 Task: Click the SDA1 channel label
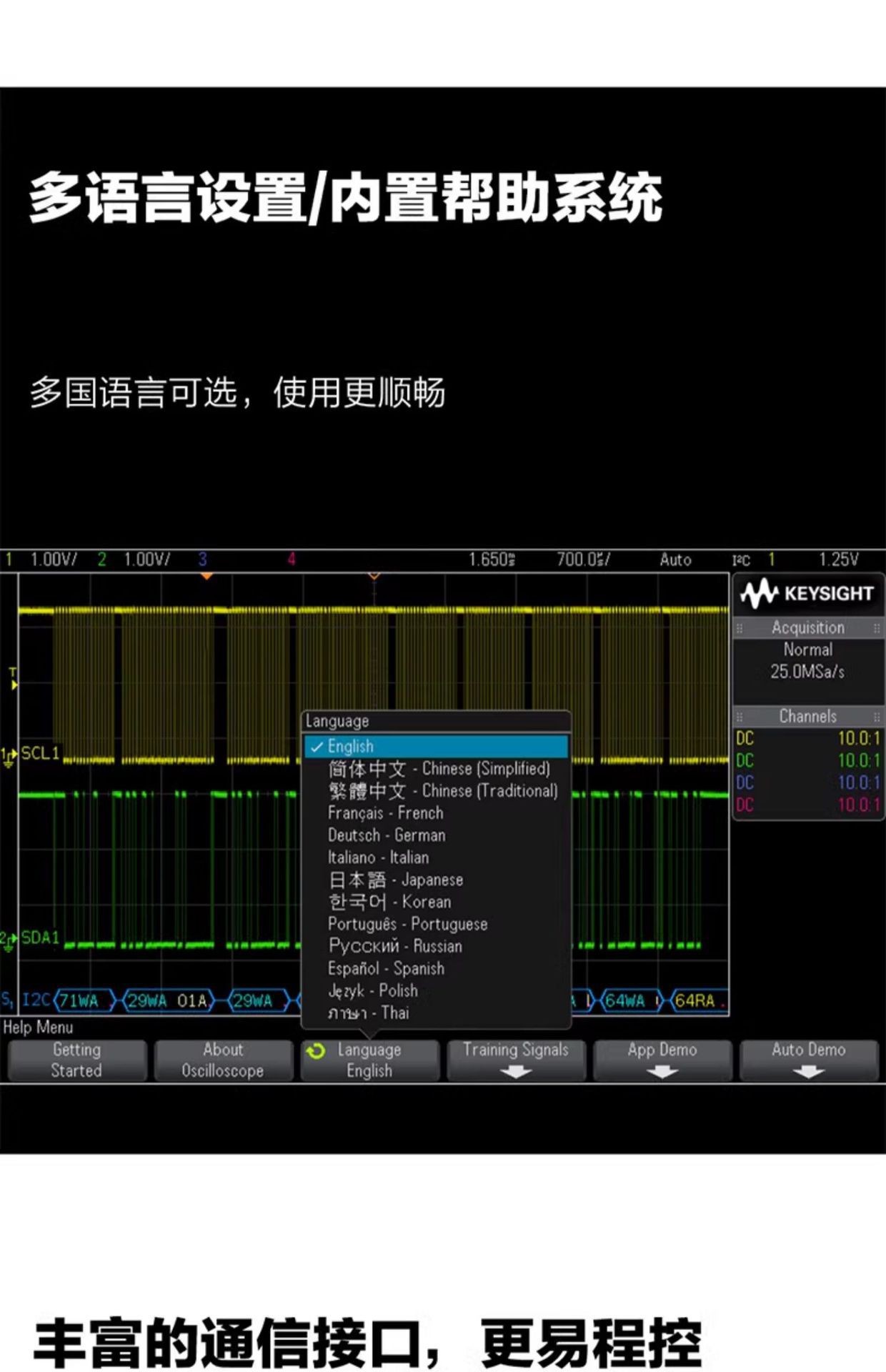coord(40,938)
